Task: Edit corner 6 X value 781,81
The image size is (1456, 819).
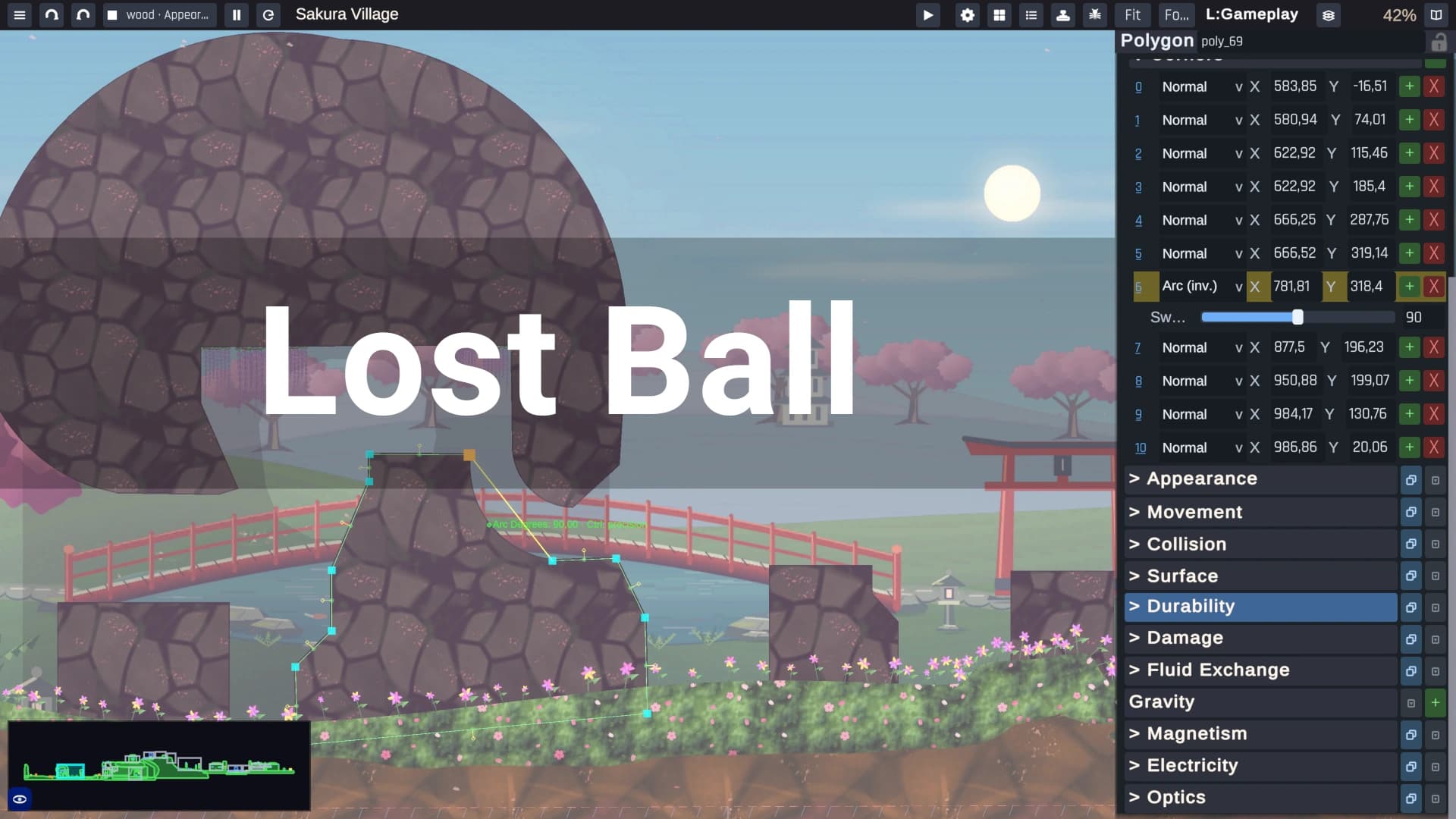Action: click(1294, 287)
